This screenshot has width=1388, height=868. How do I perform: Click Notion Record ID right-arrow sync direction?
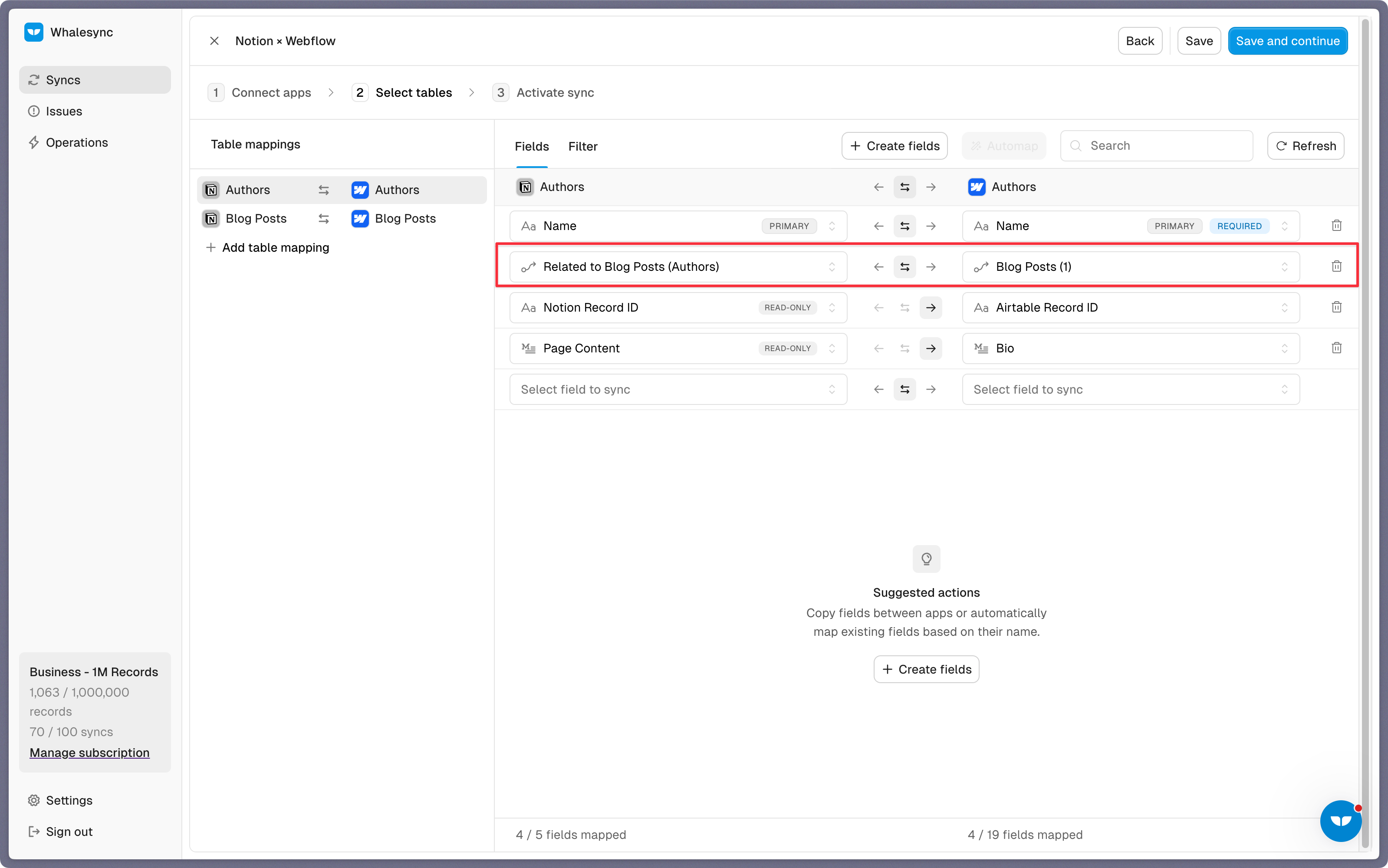point(931,308)
